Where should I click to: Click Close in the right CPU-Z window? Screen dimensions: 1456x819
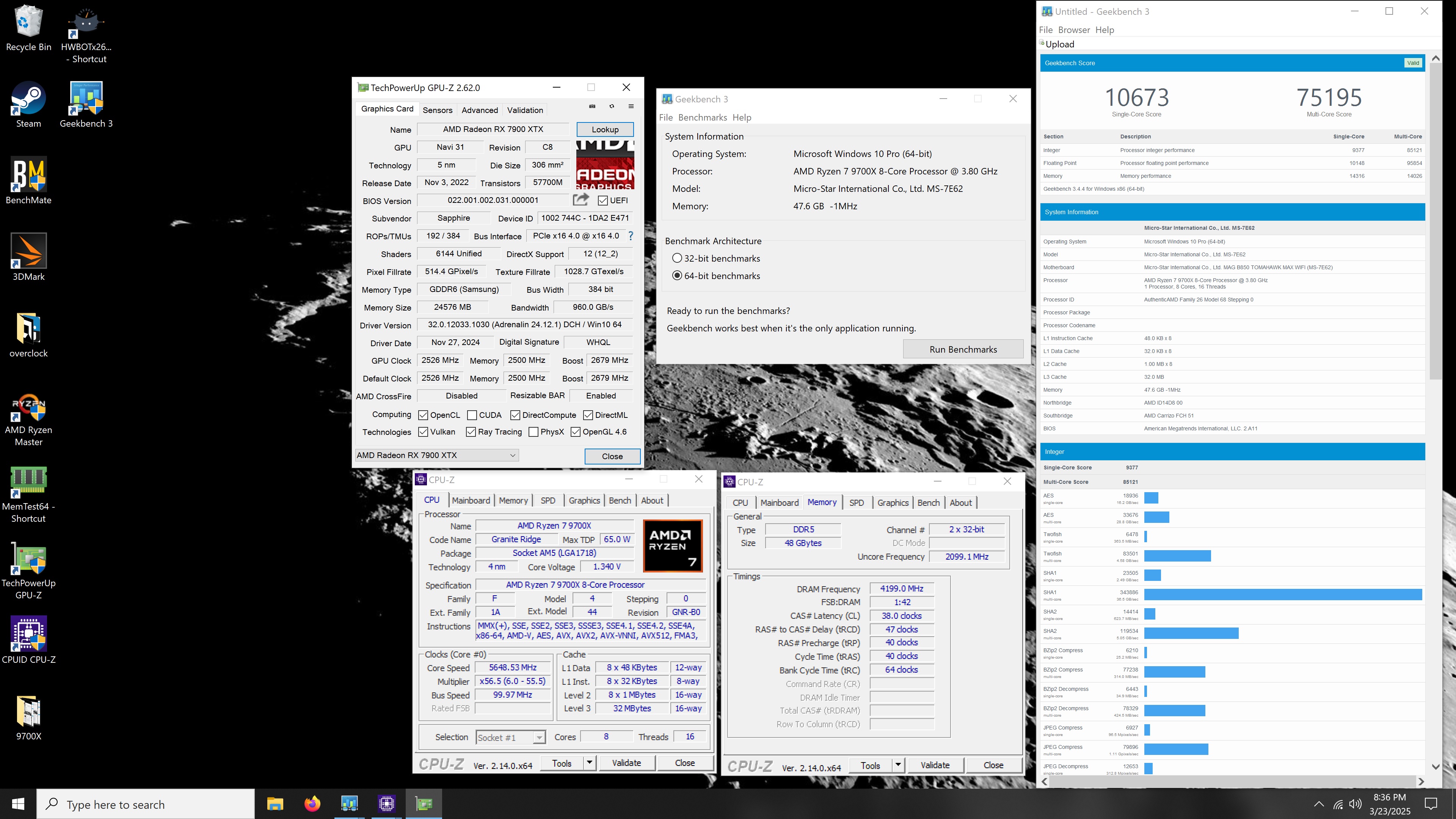point(993,765)
